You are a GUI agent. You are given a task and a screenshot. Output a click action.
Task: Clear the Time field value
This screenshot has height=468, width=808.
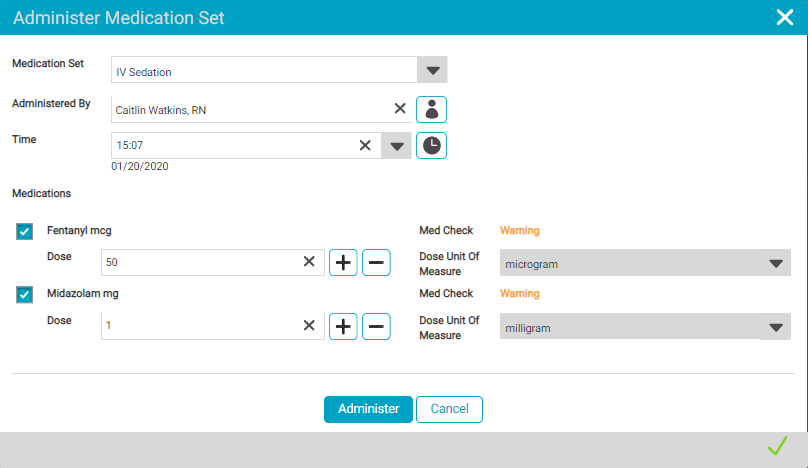coord(366,145)
